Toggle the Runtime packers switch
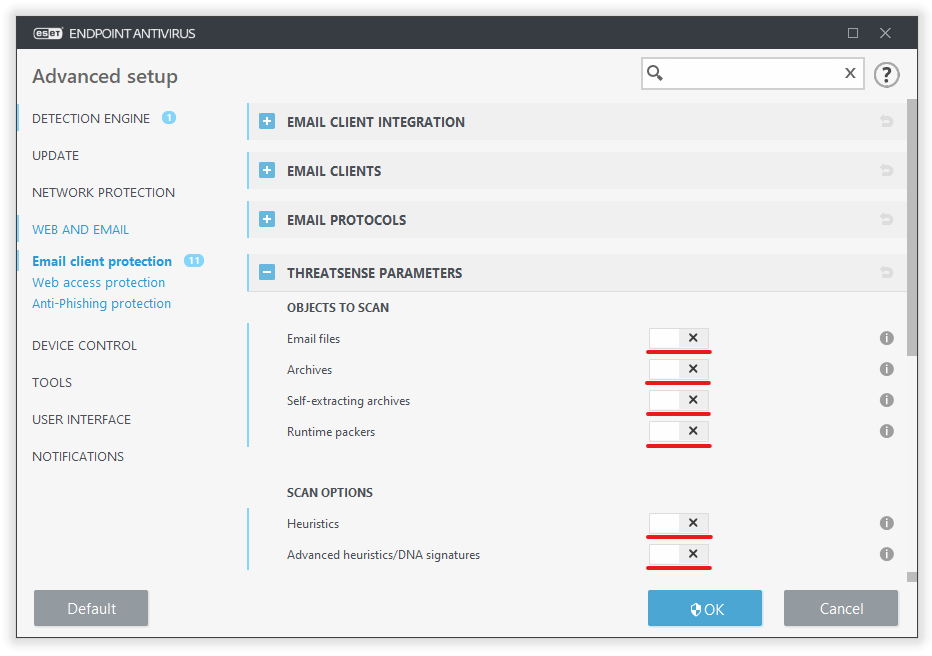The height and width of the screenshot is (656, 932). (678, 431)
